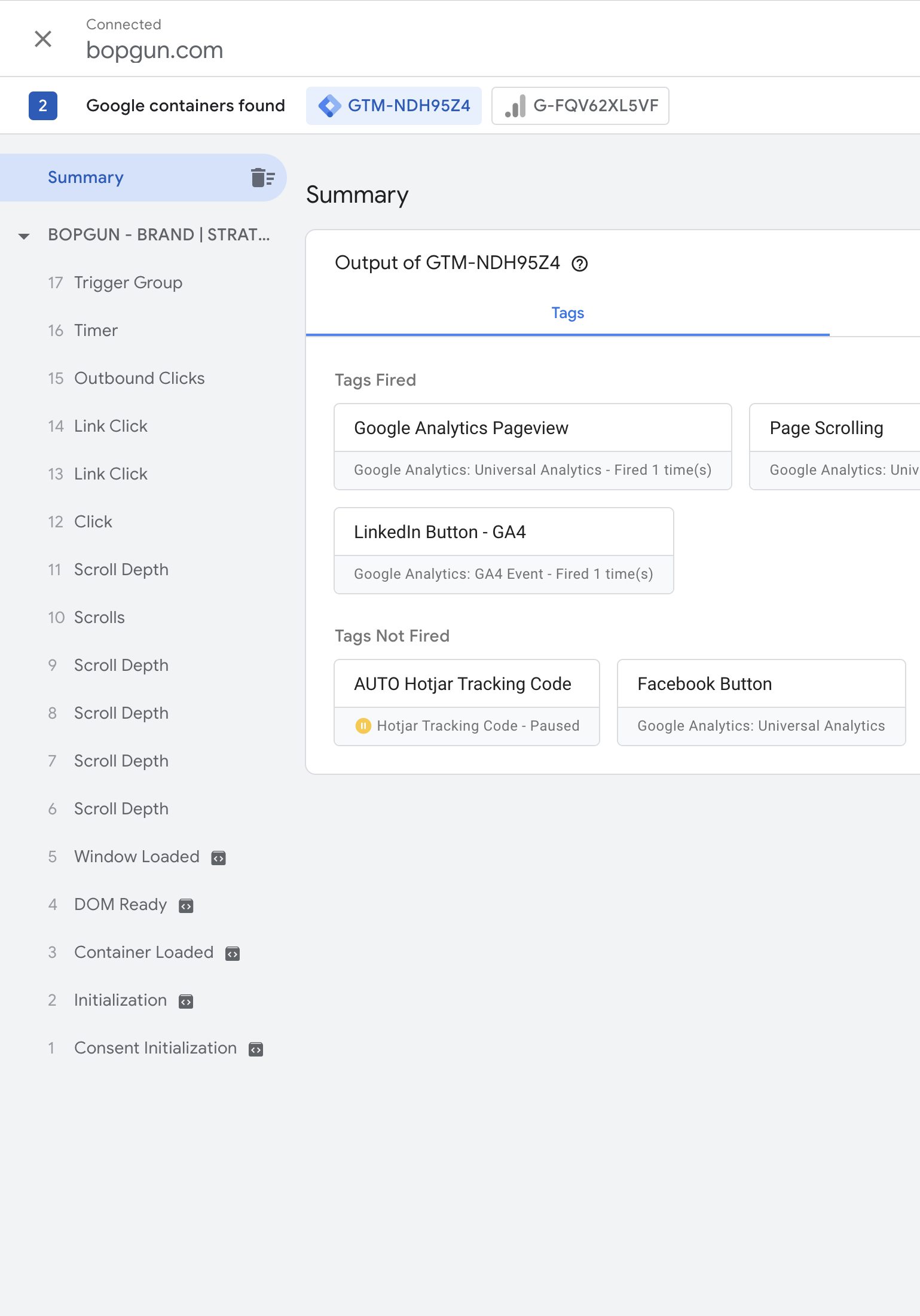Select Summary in the left sidebar
Screen dimensions: 920x1316
coord(143,178)
